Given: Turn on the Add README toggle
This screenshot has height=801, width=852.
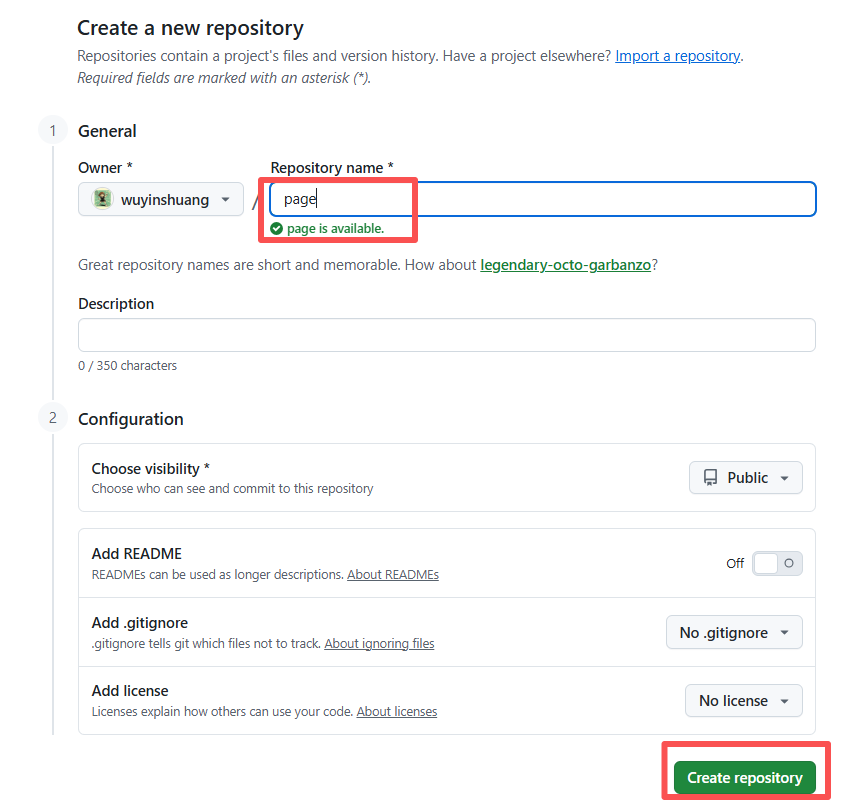Looking at the screenshot, I should click(x=777, y=563).
